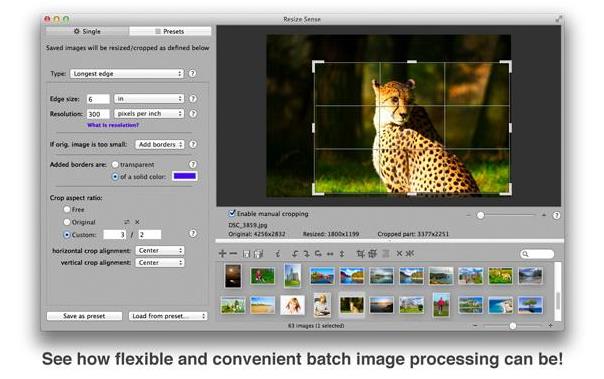Open horizontal crop alignment Center dropdown
Image resolution: width=604 pixels, height=379 pixels.
(159, 250)
